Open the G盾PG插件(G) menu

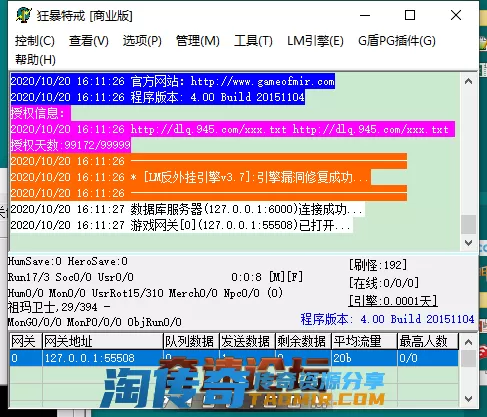coord(397,41)
